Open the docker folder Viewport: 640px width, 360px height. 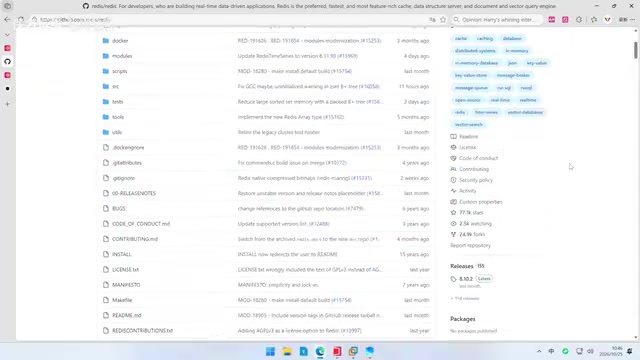[x=120, y=41]
